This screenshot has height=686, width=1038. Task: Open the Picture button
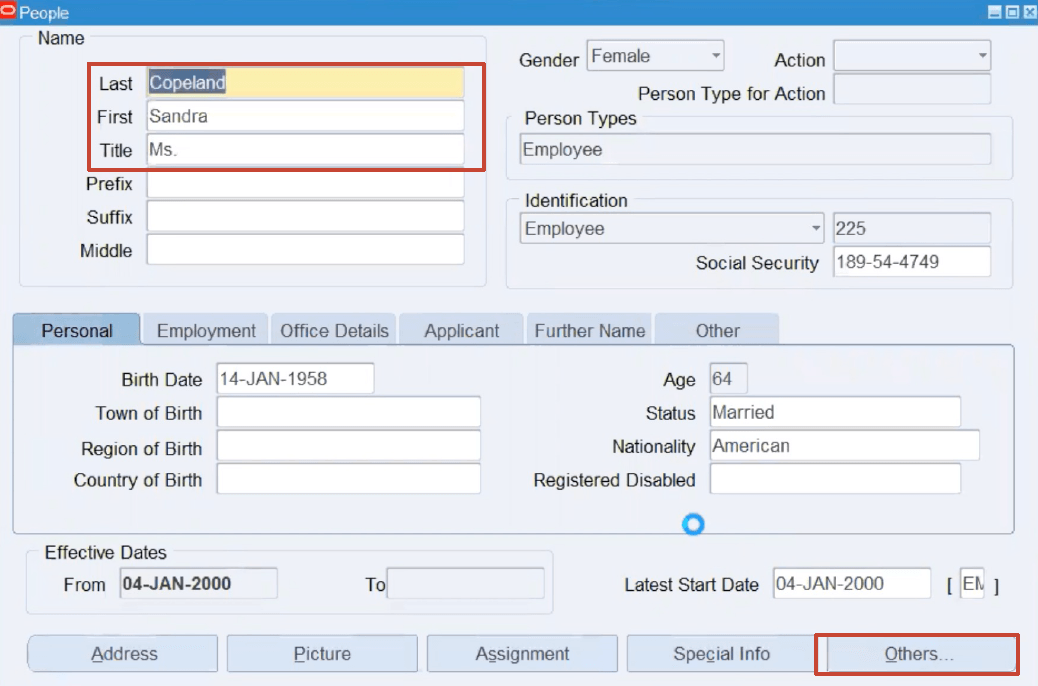click(322, 654)
